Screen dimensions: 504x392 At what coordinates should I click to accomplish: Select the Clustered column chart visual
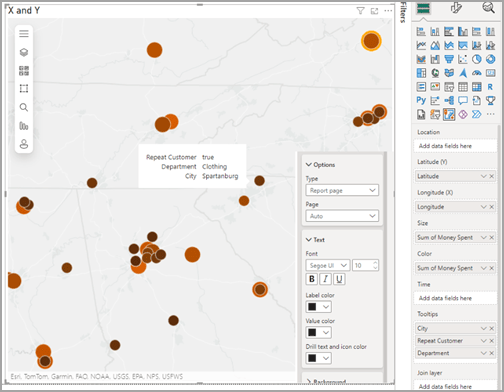point(463,32)
